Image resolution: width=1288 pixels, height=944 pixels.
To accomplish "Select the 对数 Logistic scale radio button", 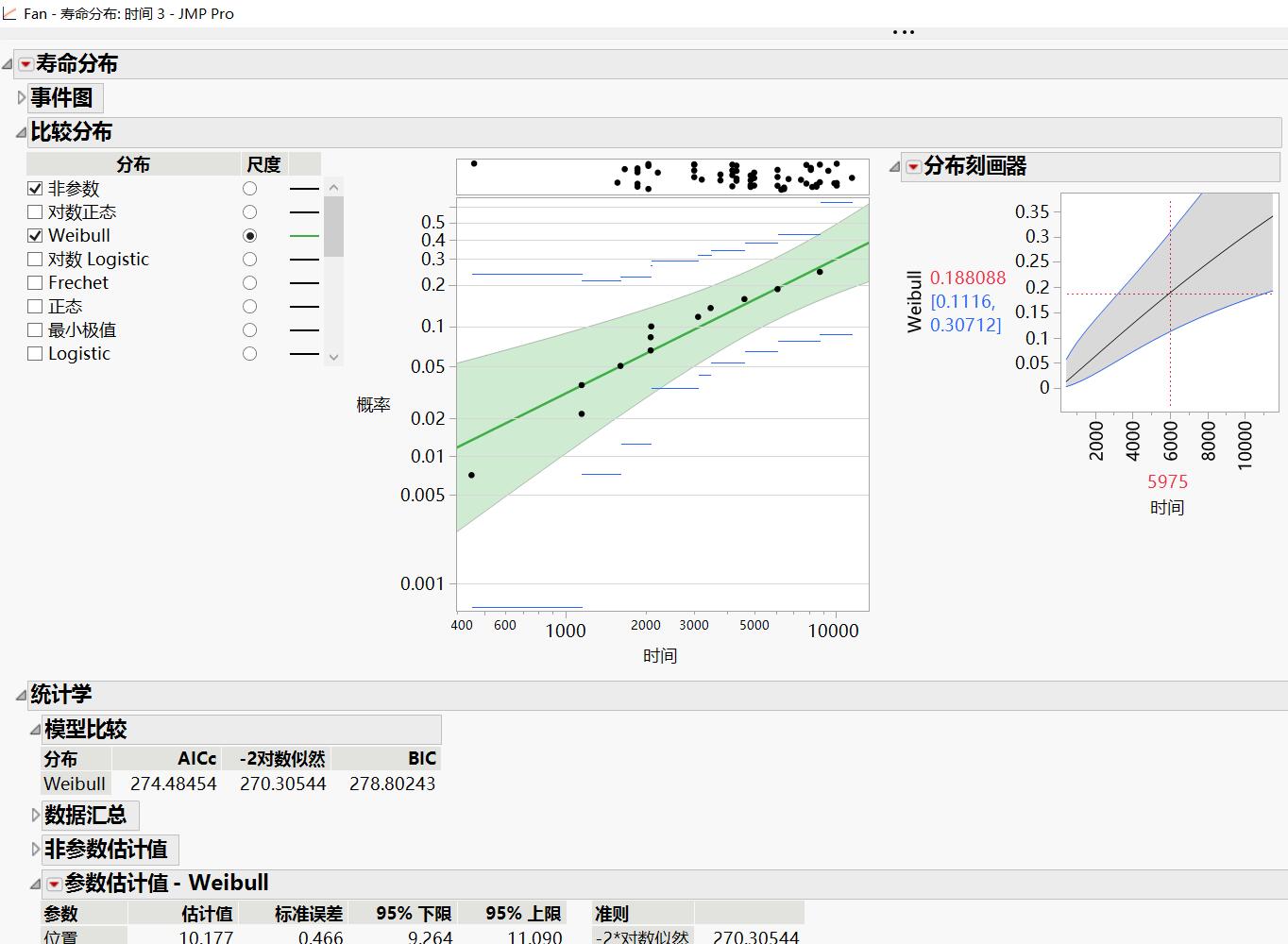I will click(249, 260).
